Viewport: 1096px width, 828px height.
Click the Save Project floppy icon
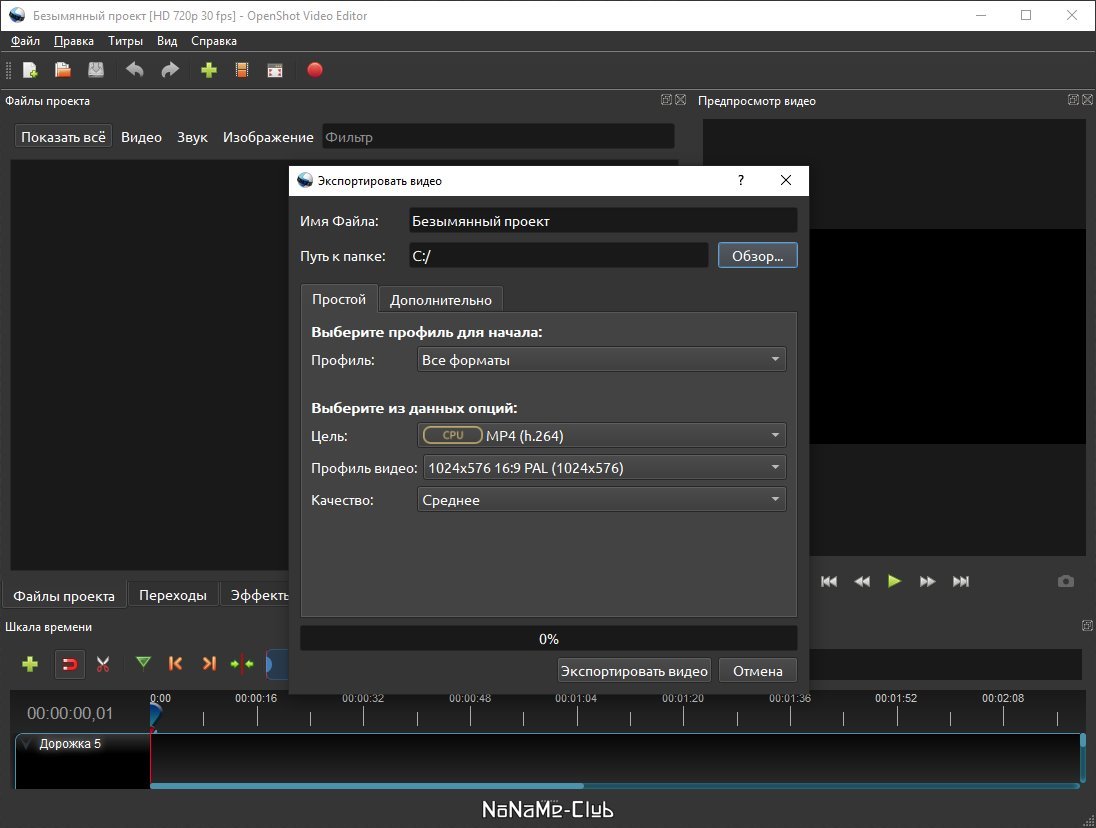click(96, 70)
